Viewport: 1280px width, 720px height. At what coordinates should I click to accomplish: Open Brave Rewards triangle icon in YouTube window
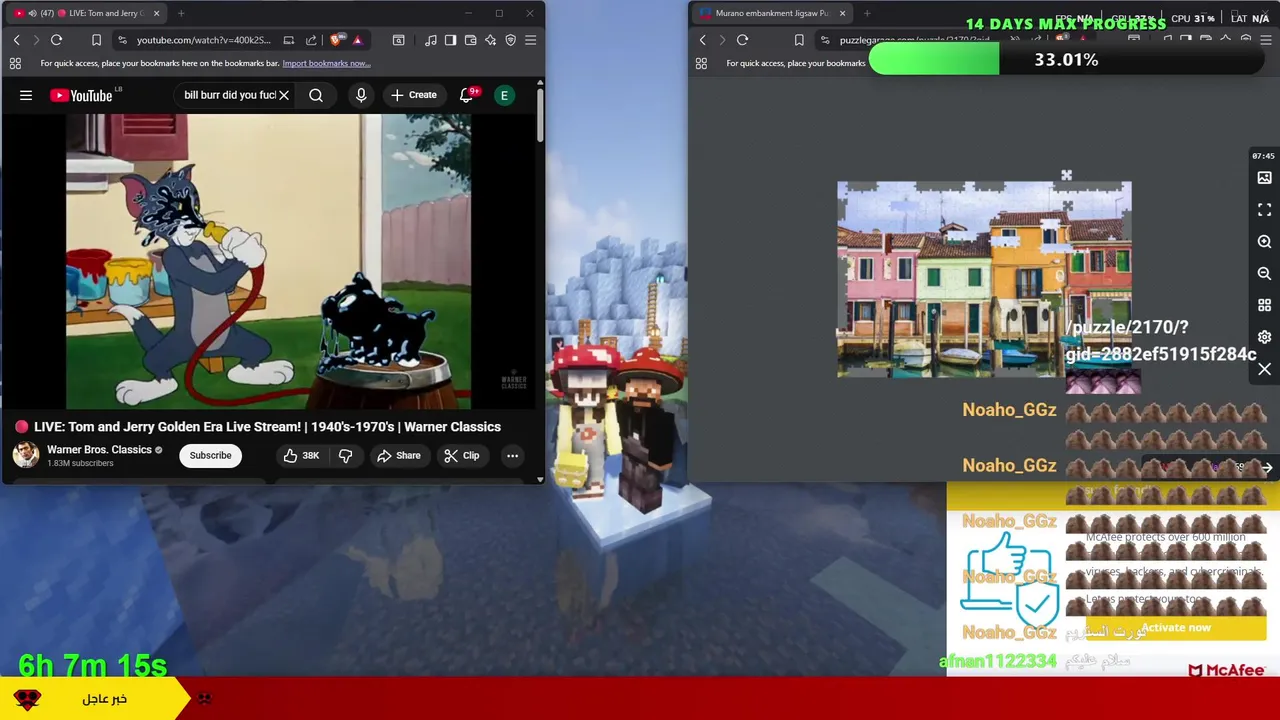(x=357, y=40)
